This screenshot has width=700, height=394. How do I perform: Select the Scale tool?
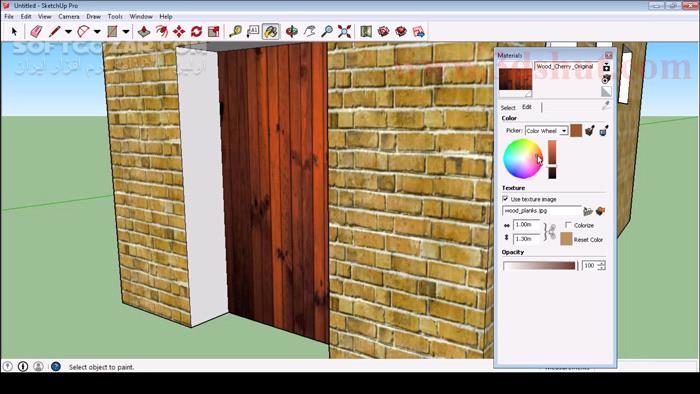pos(214,32)
